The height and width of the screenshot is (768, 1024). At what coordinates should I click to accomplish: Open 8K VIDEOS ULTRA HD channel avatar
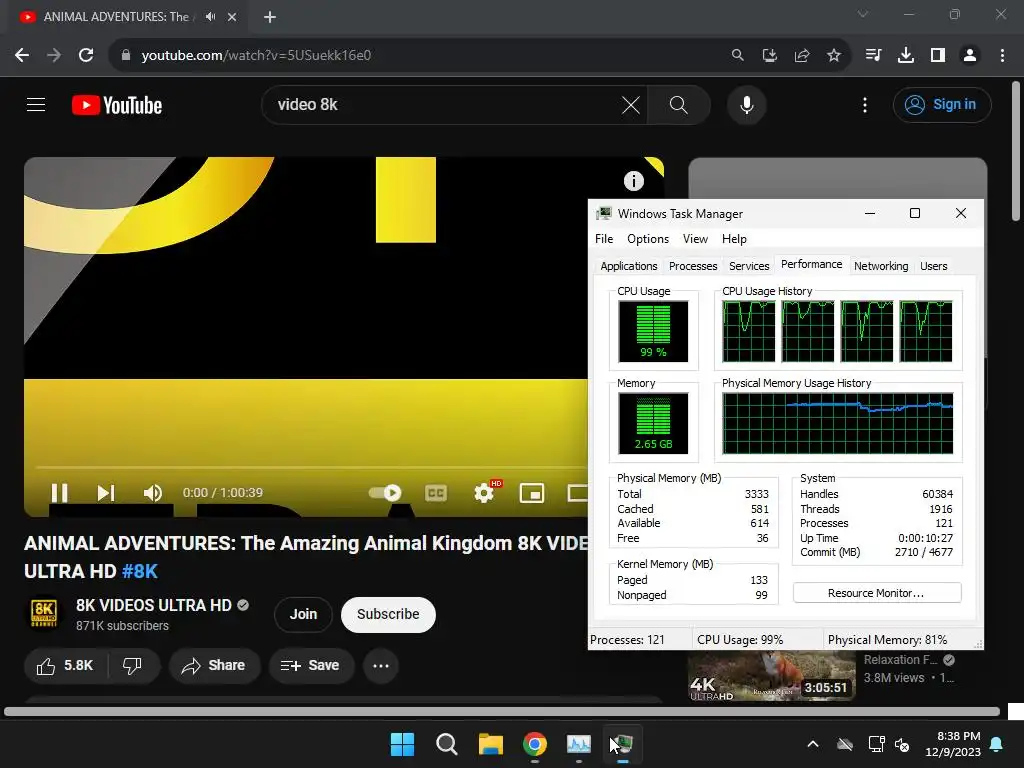click(x=44, y=614)
